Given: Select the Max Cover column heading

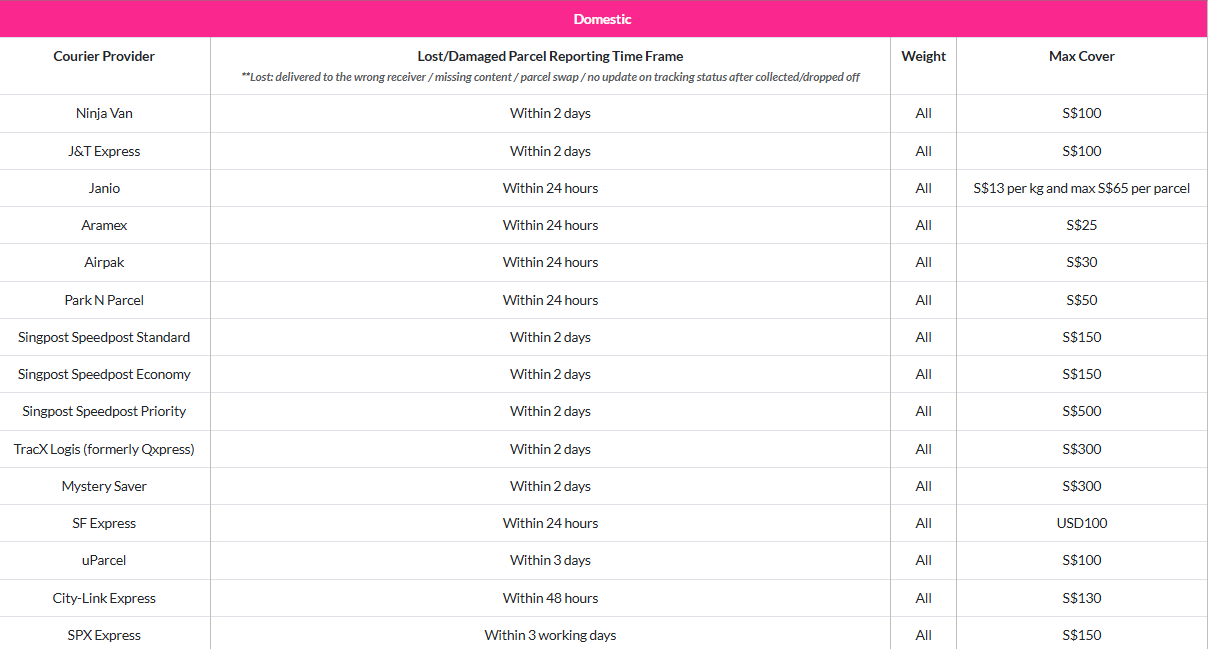Looking at the screenshot, I should 1081,56.
